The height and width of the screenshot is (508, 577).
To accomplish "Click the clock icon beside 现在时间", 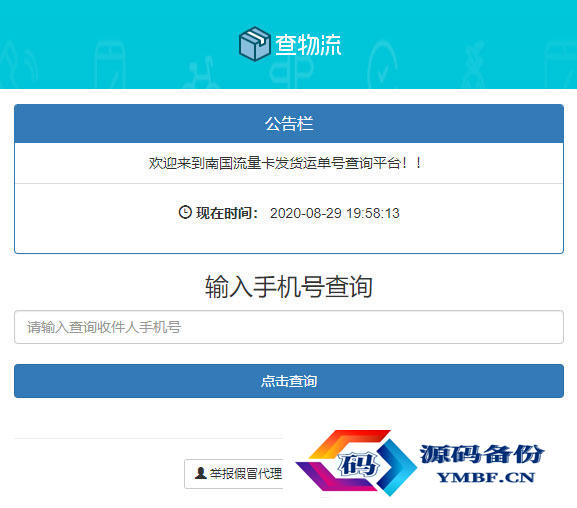I will tap(185, 212).
